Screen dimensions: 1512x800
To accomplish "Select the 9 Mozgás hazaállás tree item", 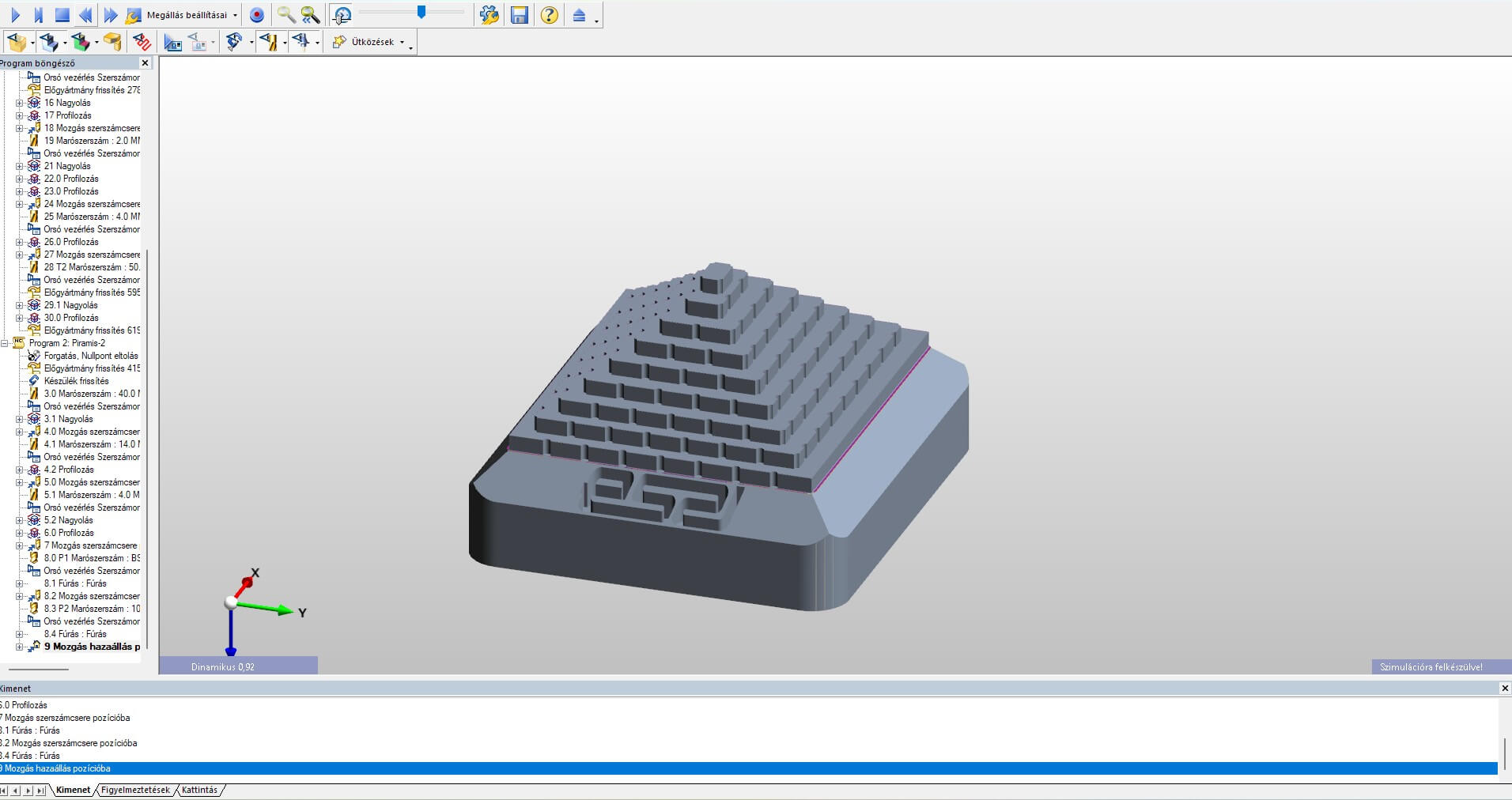I will [92, 647].
